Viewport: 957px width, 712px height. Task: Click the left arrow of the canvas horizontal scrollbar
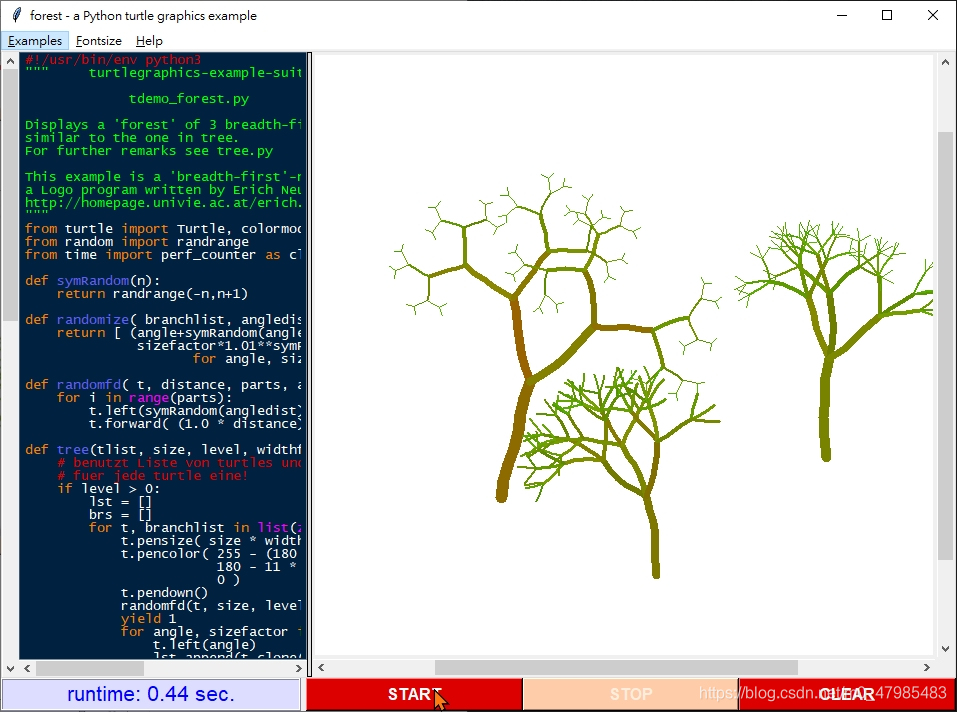coord(321,668)
